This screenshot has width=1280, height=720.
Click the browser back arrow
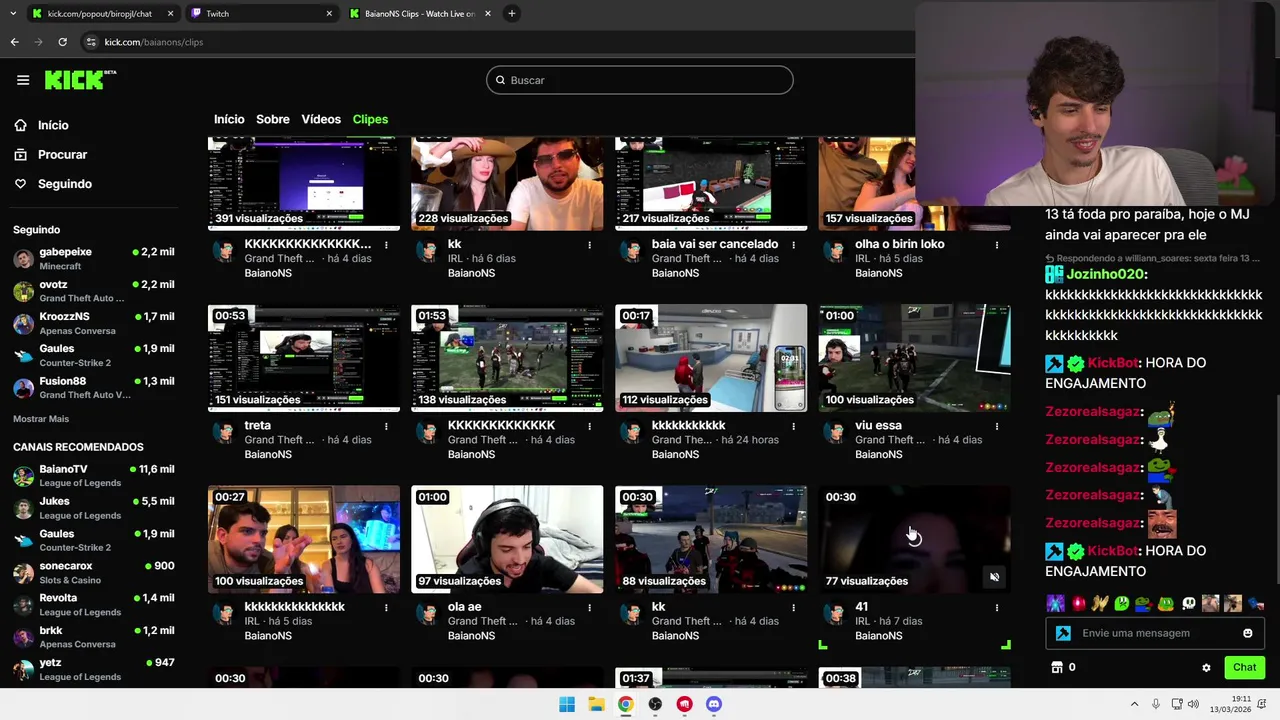tap(14, 42)
